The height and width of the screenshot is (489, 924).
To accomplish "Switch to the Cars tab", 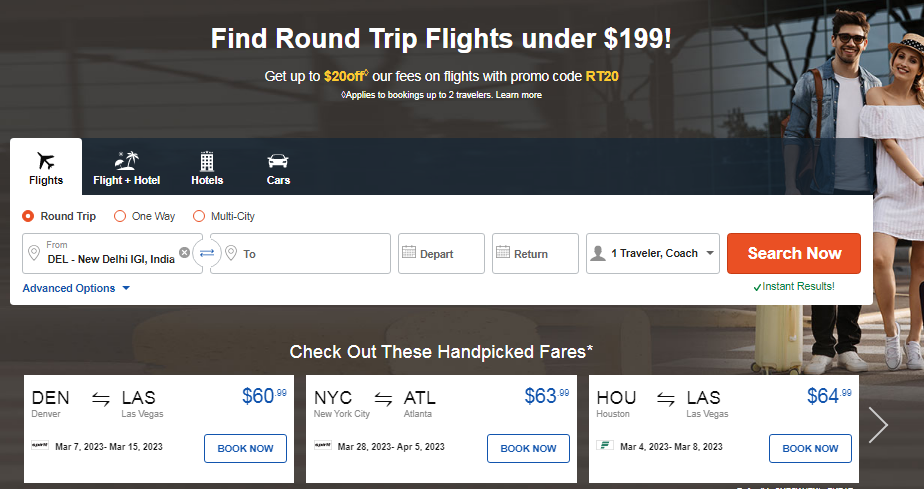I will (278, 168).
